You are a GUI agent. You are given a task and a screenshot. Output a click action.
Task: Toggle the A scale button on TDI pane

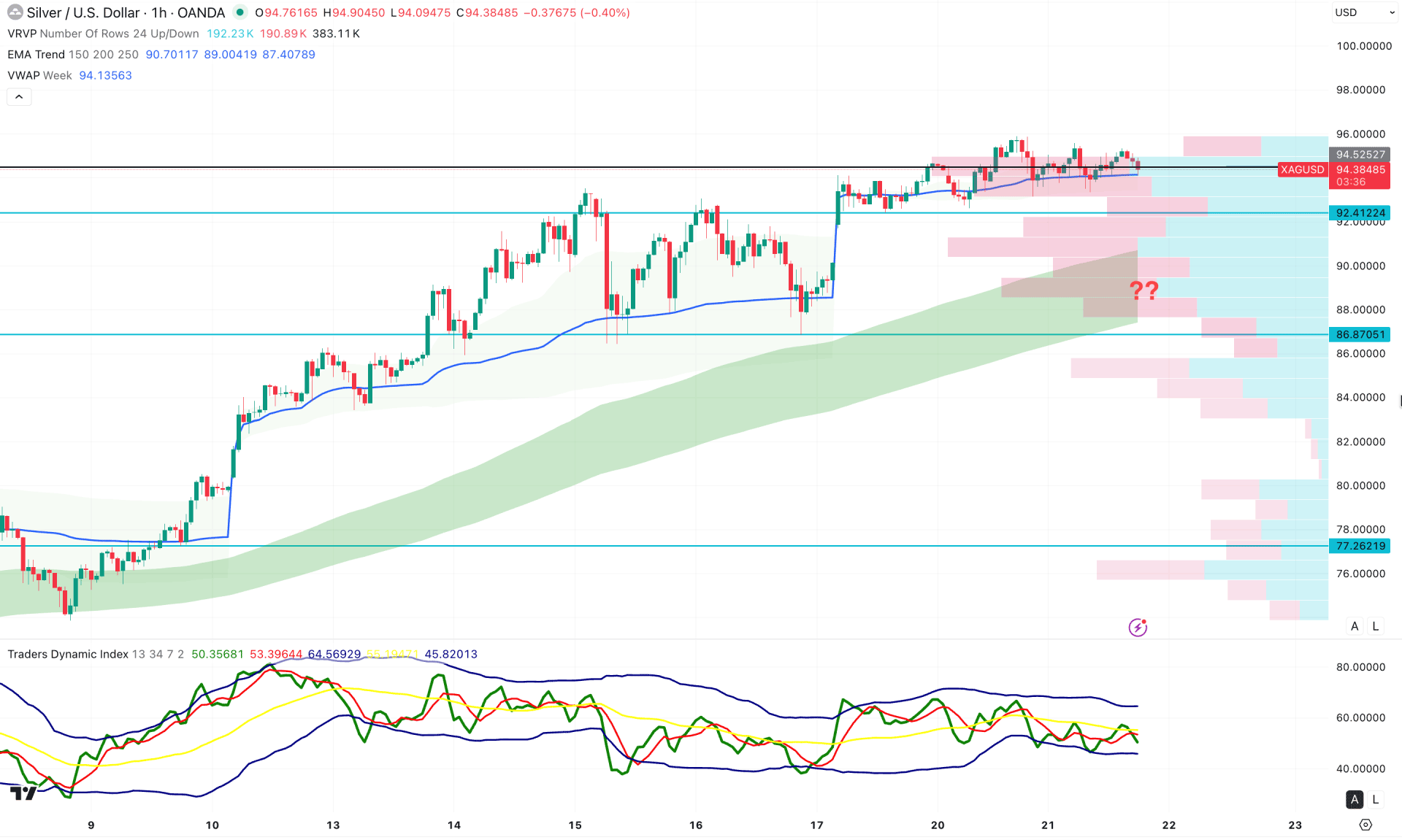pyautogui.click(x=1355, y=799)
